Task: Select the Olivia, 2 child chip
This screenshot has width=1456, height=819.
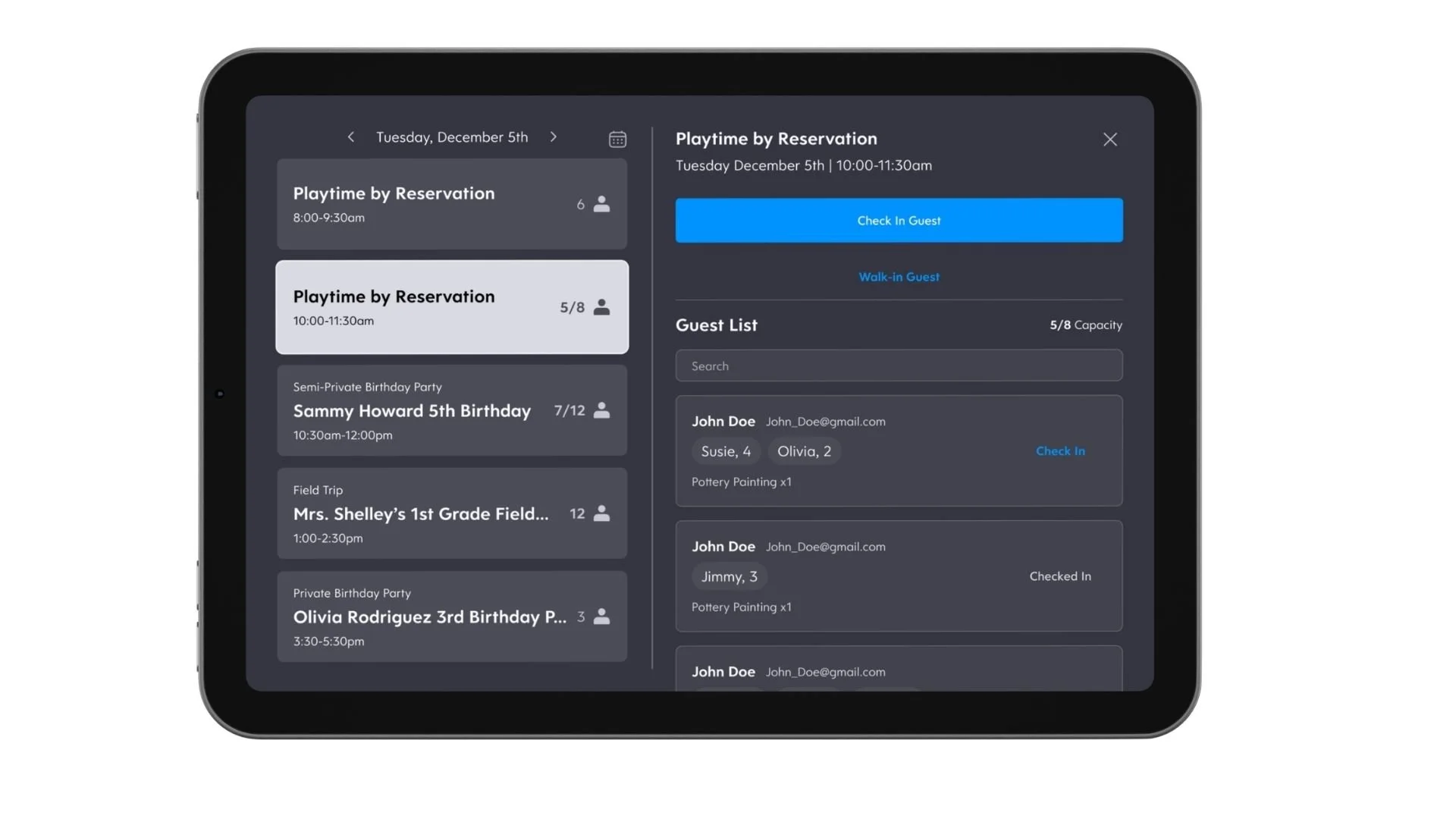Action: [804, 452]
